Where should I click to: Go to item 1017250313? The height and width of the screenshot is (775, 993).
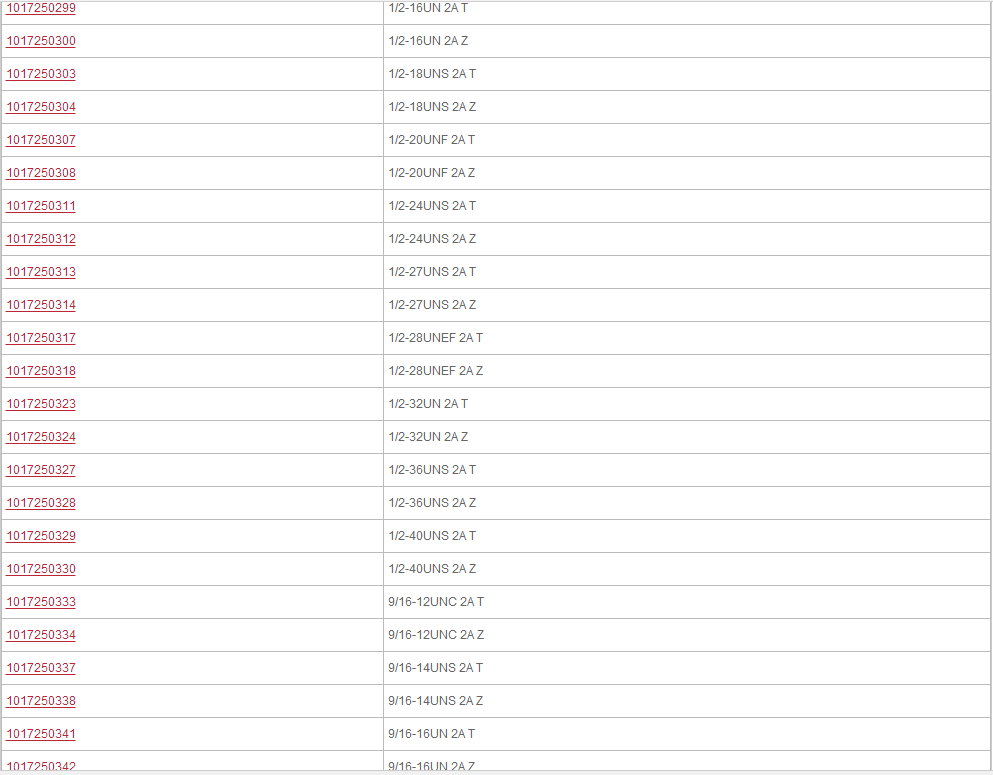click(x=41, y=272)
